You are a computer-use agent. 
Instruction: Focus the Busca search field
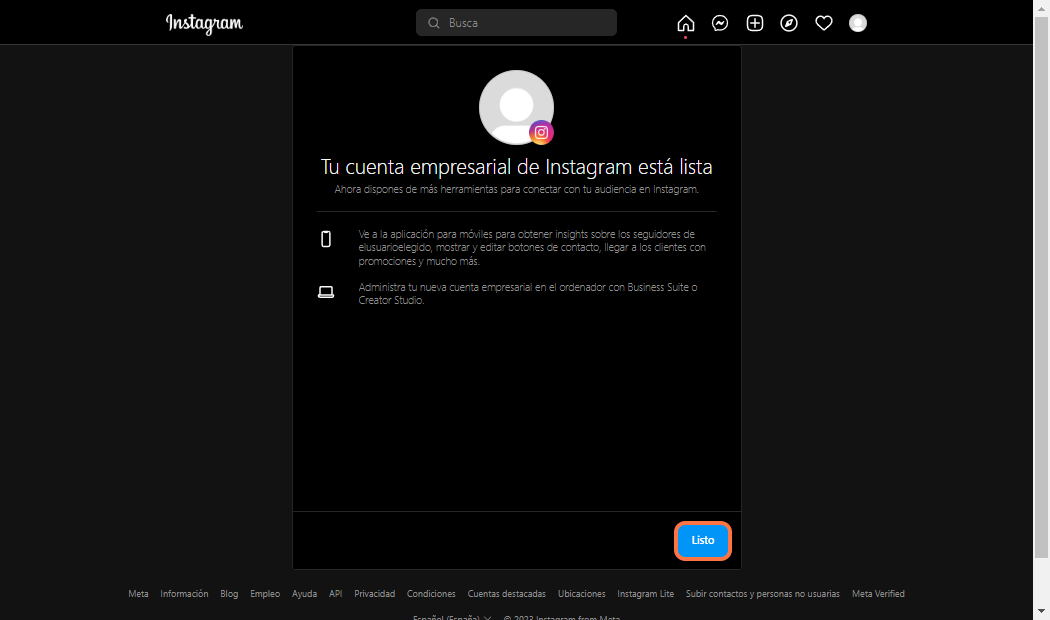(516, 23)
